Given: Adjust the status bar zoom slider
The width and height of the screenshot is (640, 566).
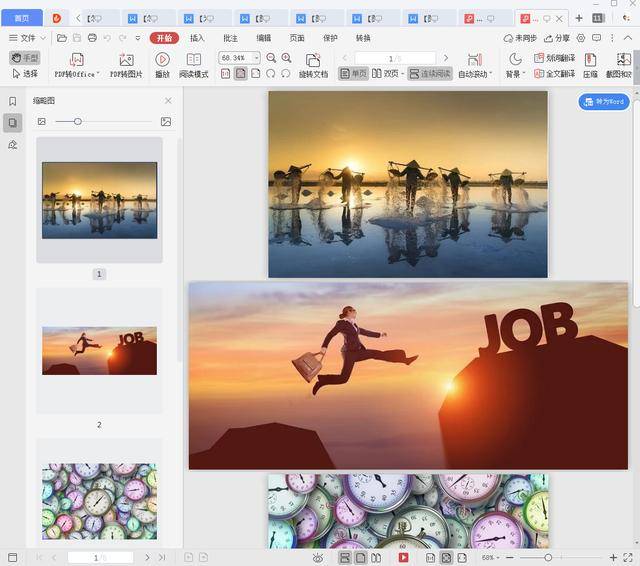Looking at the screenshot, I should (x=548, y=557).
